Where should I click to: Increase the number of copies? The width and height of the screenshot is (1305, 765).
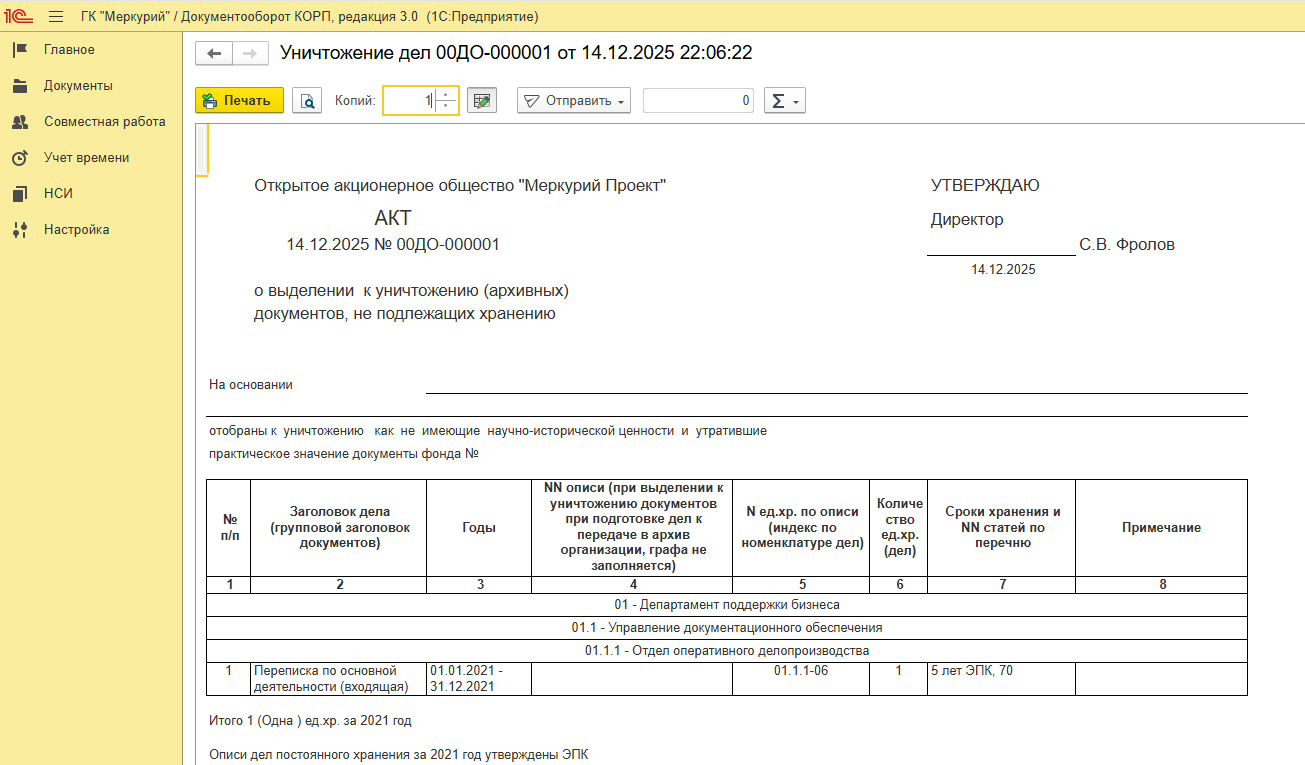pyautogui.click(x=447, y=95)
